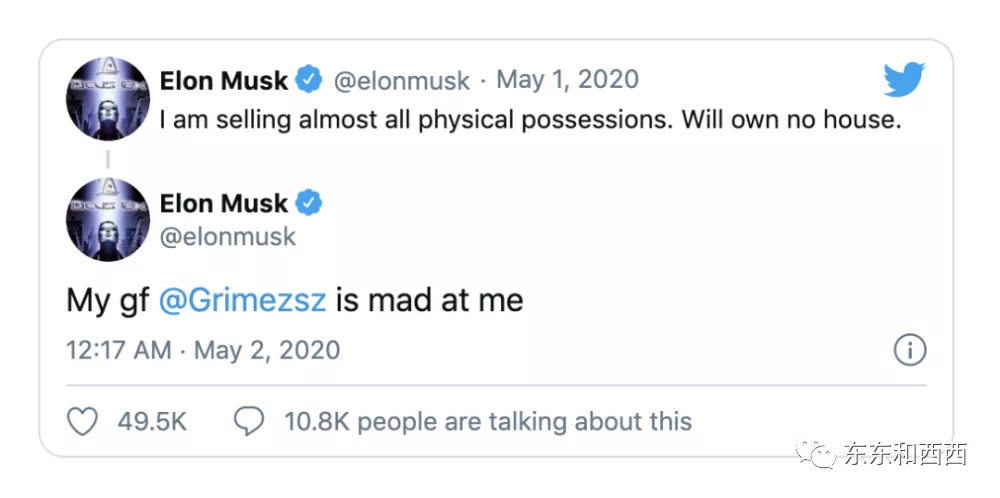Open the @Grimezsz mention link
This screenshot has height=498, width=1000.
click(243, 300)
